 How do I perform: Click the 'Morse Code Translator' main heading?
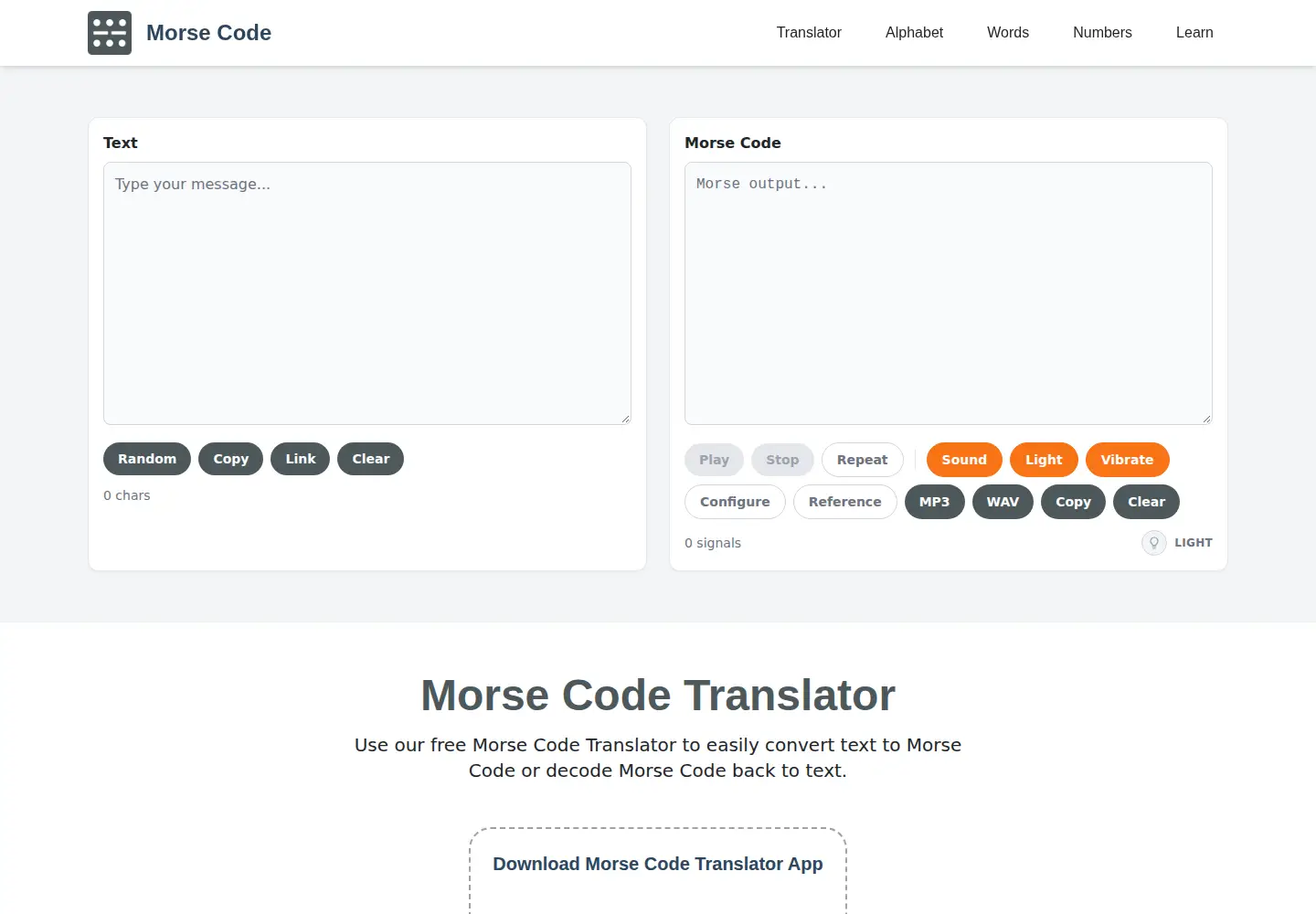pyautogui.click(x=658, y=696)
